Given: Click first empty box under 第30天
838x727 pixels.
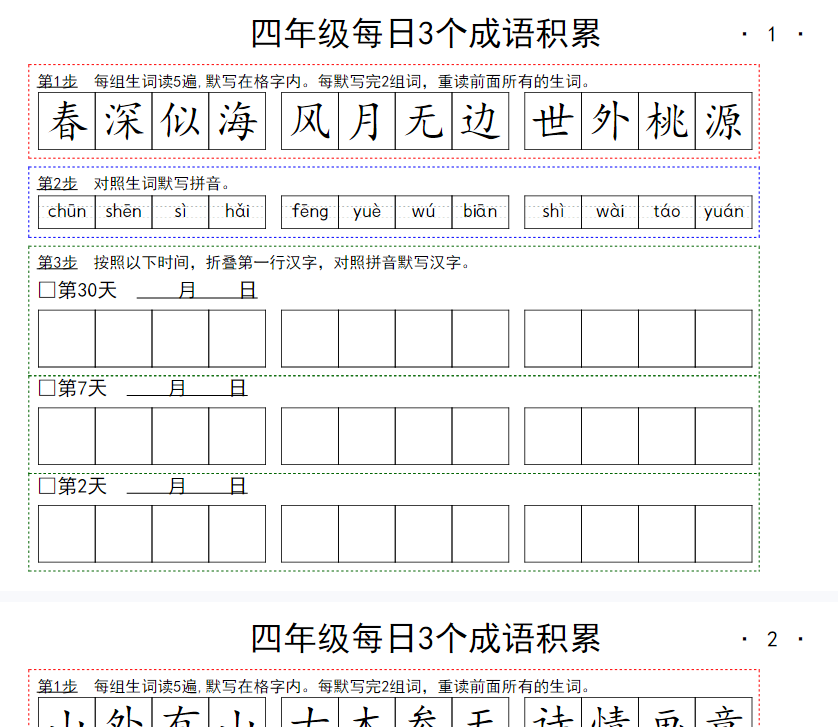Looking at the screenshot, I should [x=67, y=339].
